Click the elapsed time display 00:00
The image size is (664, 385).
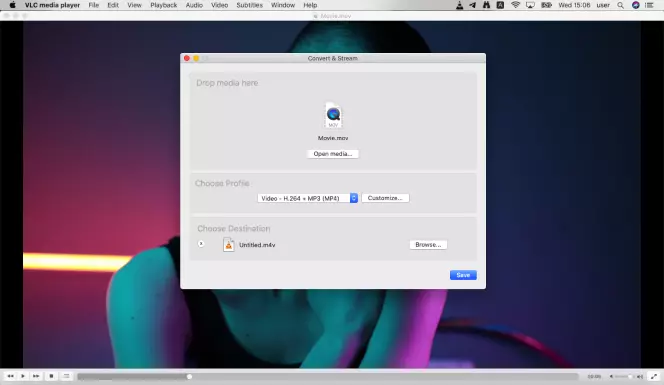594,377
